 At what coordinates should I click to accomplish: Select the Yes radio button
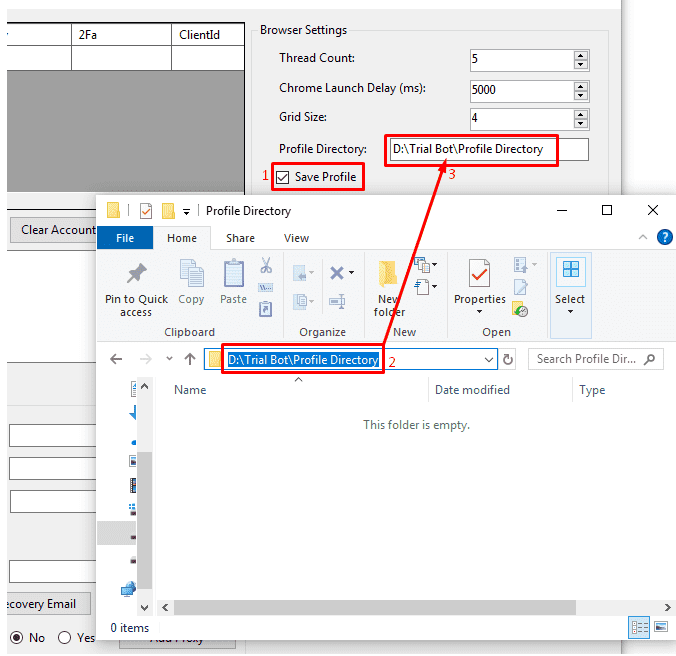click(64, 637)
